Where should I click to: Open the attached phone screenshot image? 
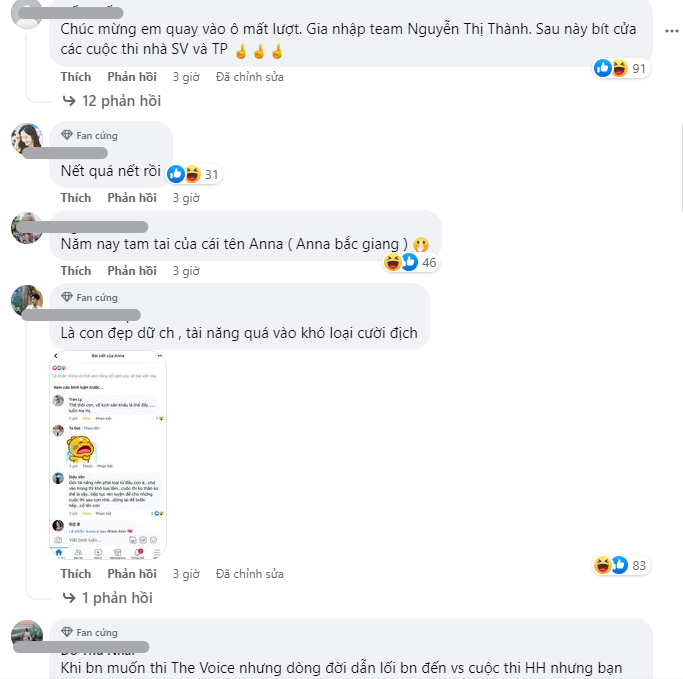coord(108,455)
